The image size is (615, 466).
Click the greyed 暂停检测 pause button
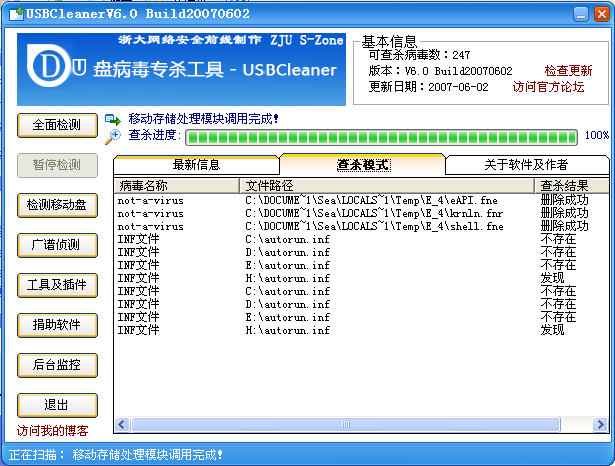point(57,165)
